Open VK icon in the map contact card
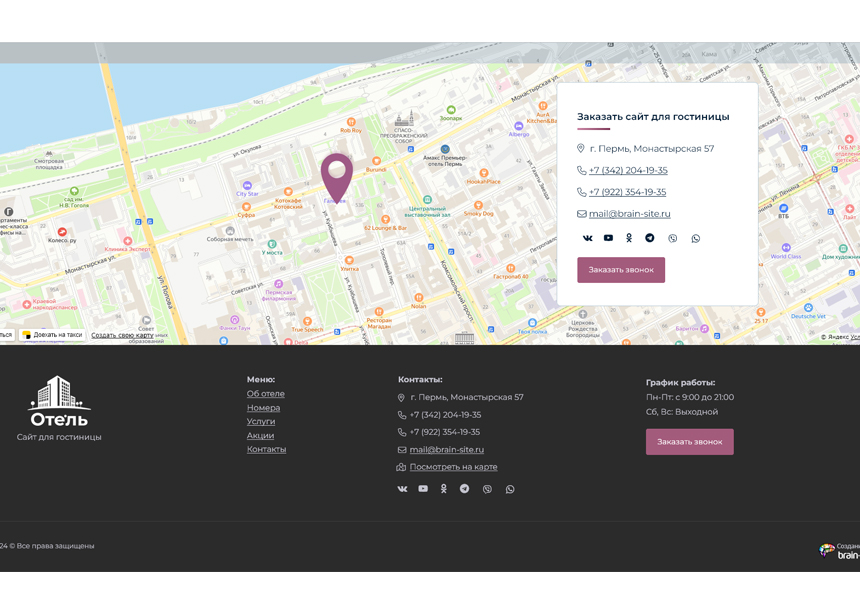Image resolution: width=860 pixels, height=600 pixels. pos(587,238)
